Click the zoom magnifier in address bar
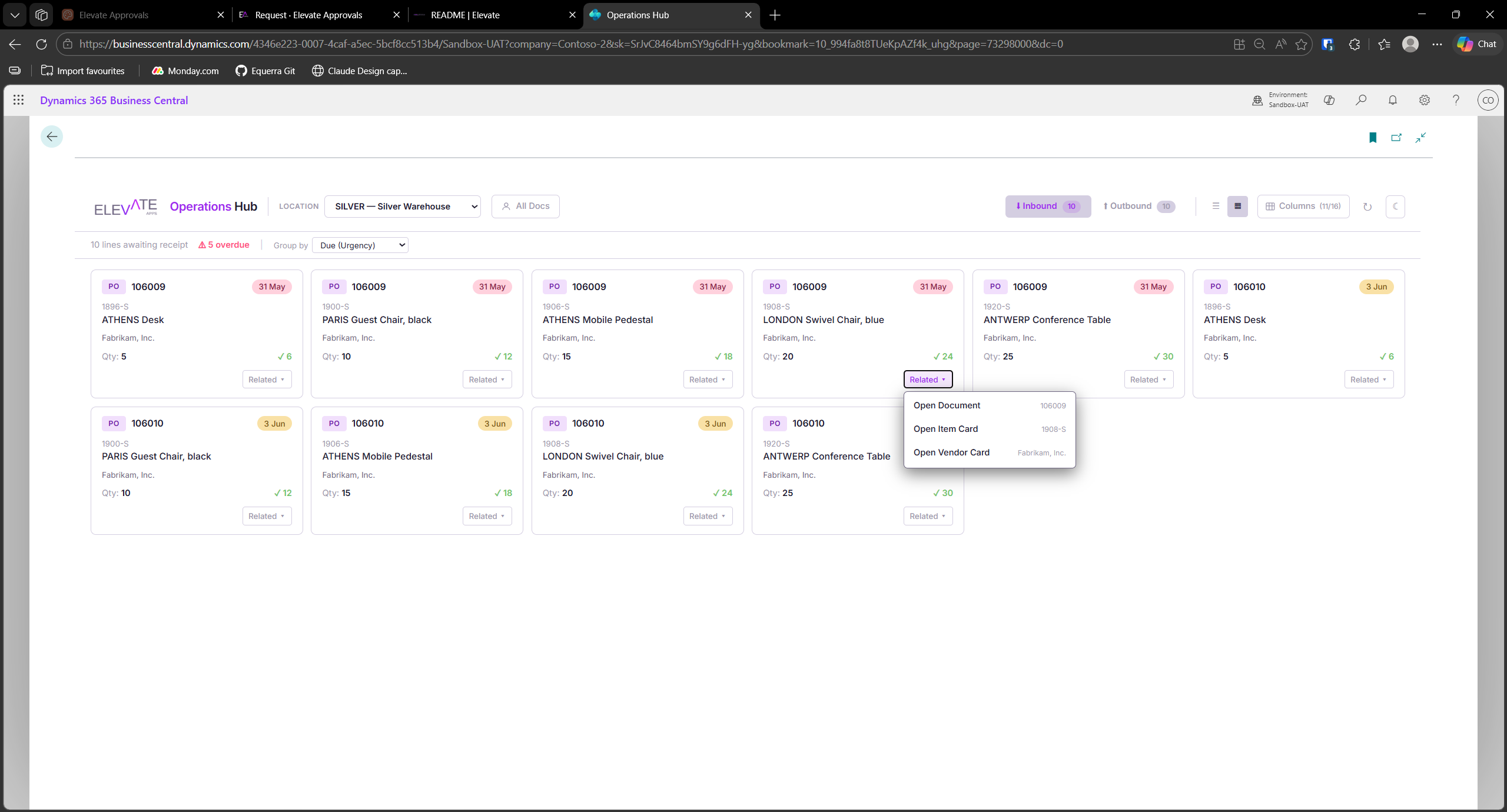Image resolution: width=1507 pixels, height=812 pixels. click(x=1260, y=44)
